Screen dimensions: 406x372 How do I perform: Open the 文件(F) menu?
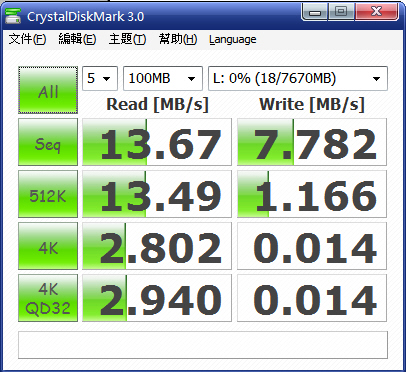click(27, 39)
